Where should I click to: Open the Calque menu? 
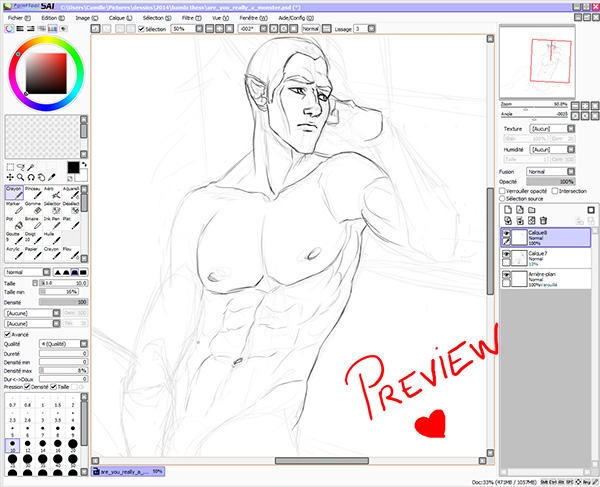(x=120, y=18)
